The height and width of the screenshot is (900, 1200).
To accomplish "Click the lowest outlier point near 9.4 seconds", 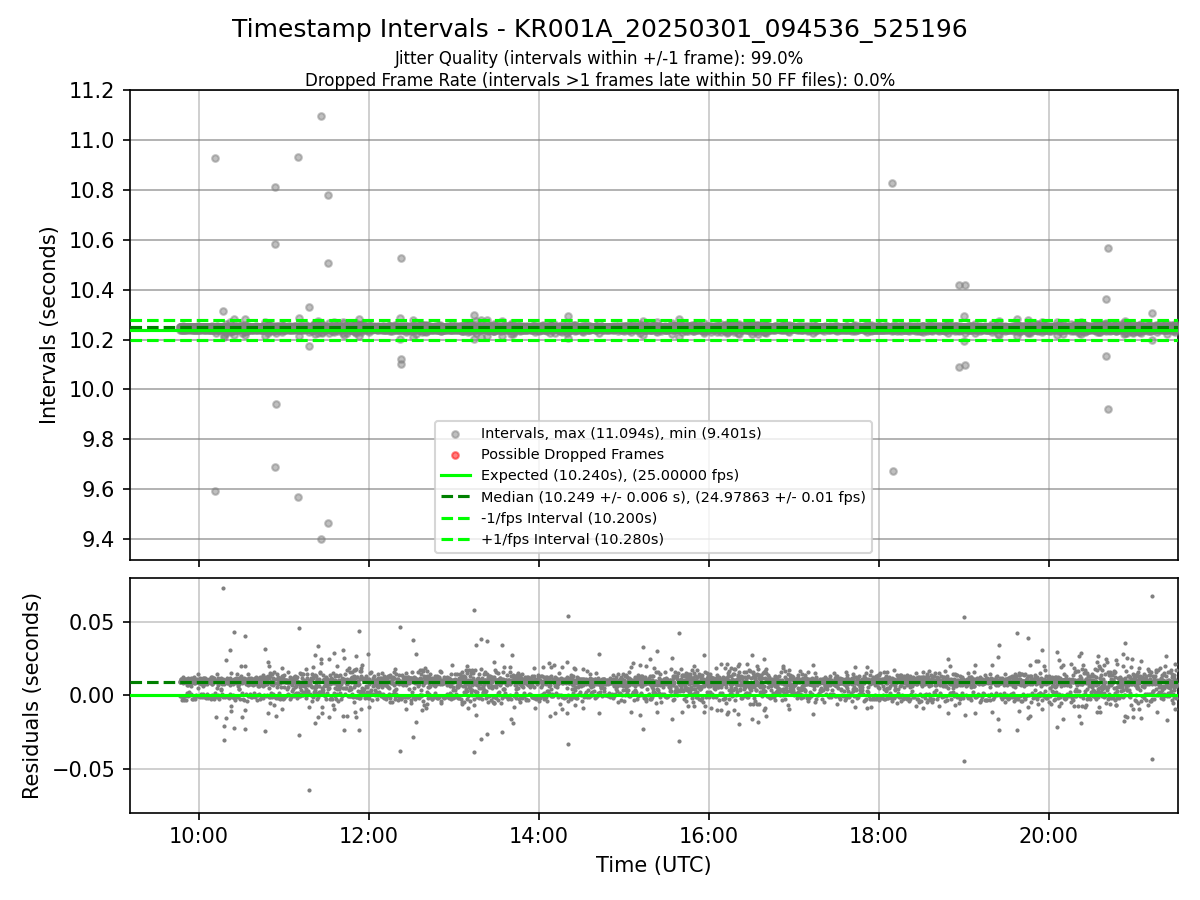I will coord(321,539).
